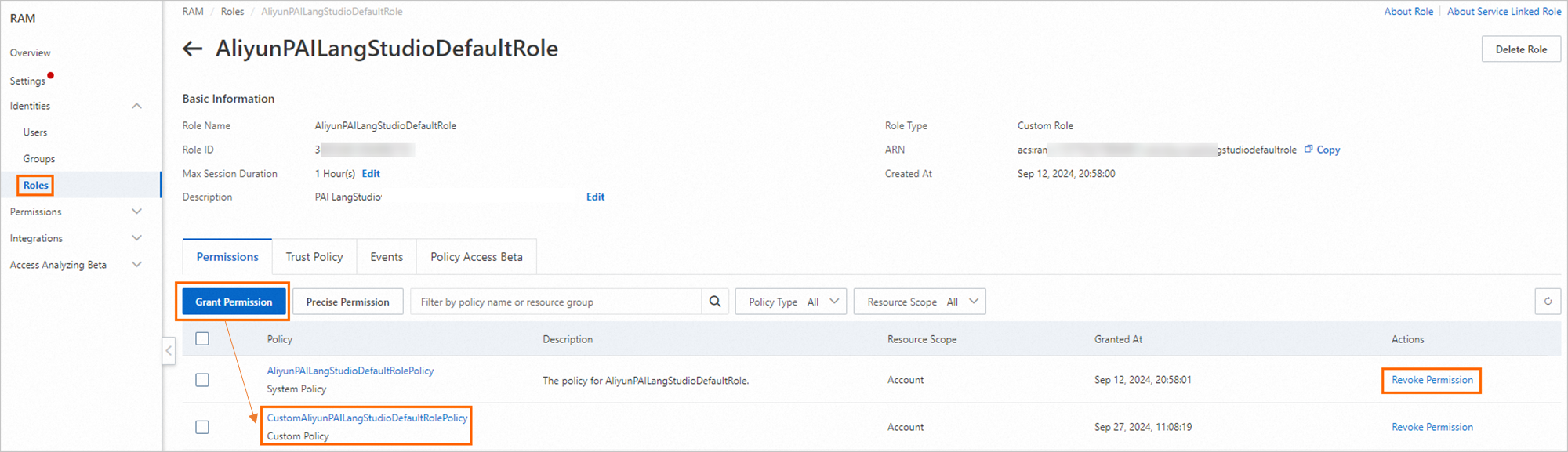Check AliyunPAILangStudioDefaultRolePolicy row checkbox
Viewport: 1568px width, 452px height.
pos(202,380)
